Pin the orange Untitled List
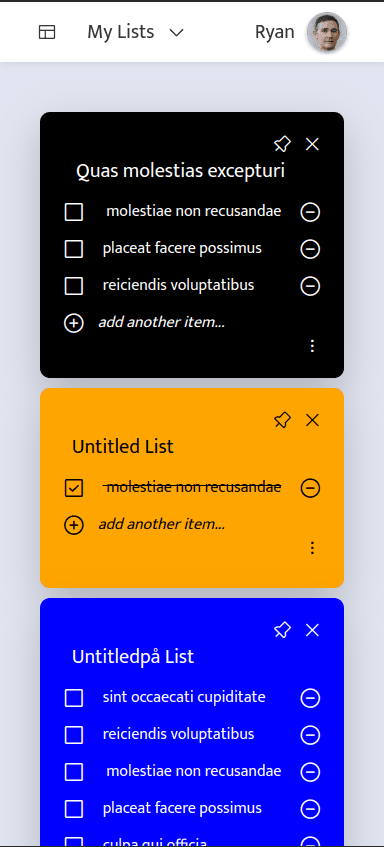Image resolution: width=384 pixels, height=847 pixels. [x=282, y=420]
